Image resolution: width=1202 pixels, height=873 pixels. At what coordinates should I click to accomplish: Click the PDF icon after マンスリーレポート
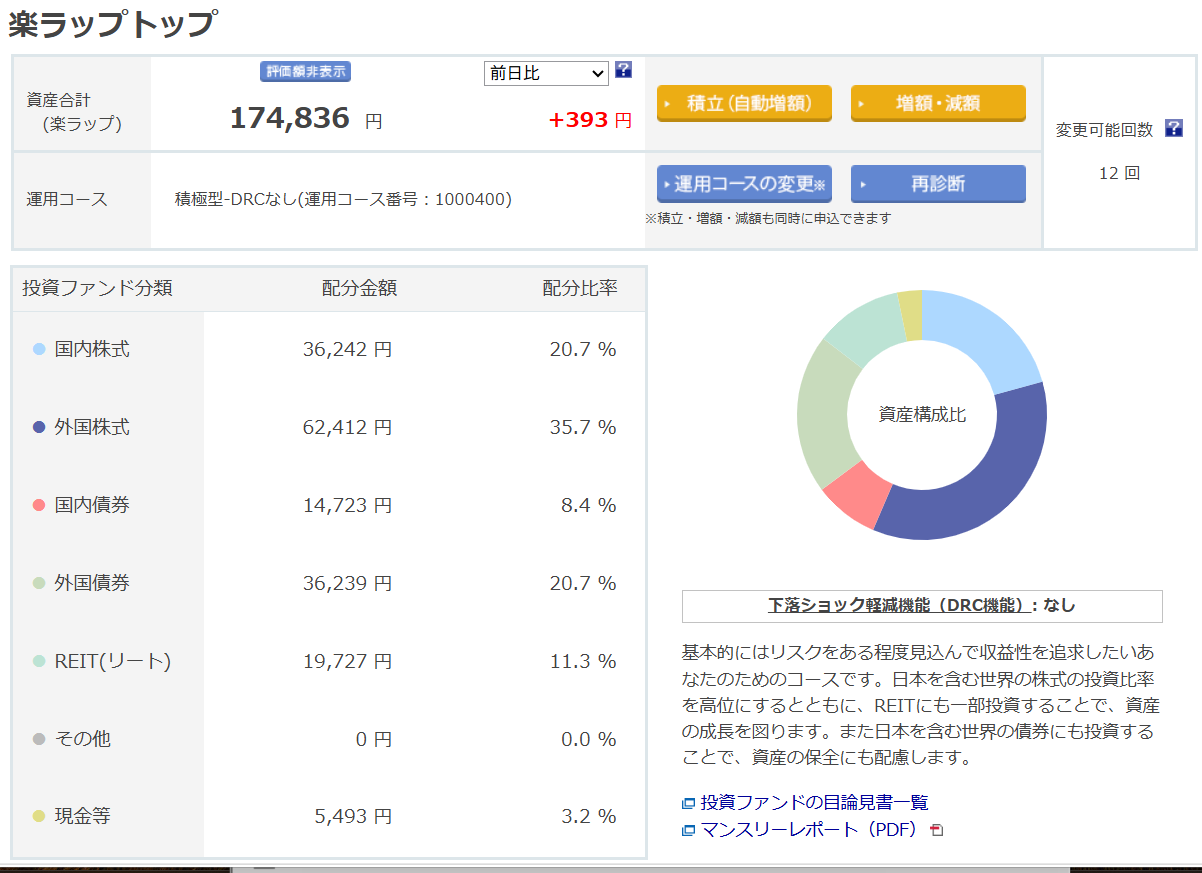936,830
